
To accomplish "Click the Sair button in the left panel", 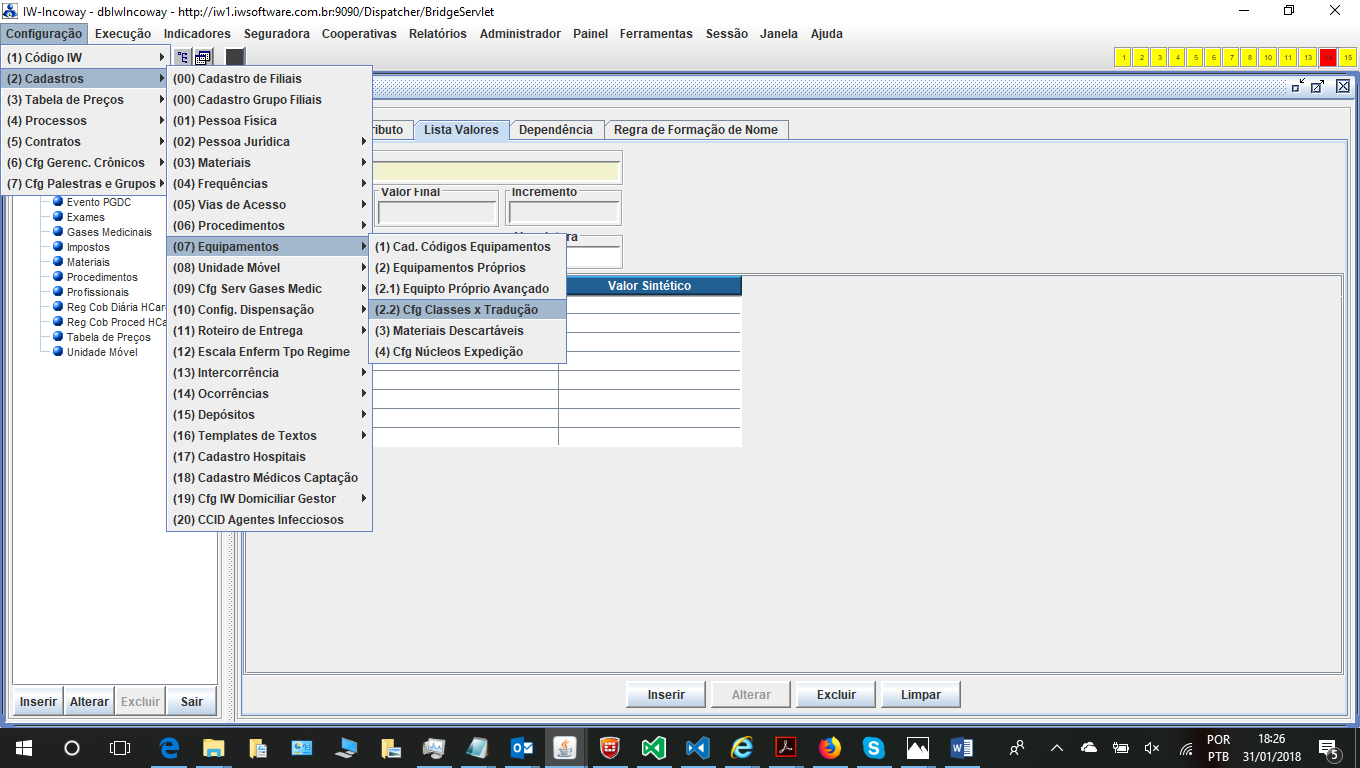I will [x=192, y=701].
